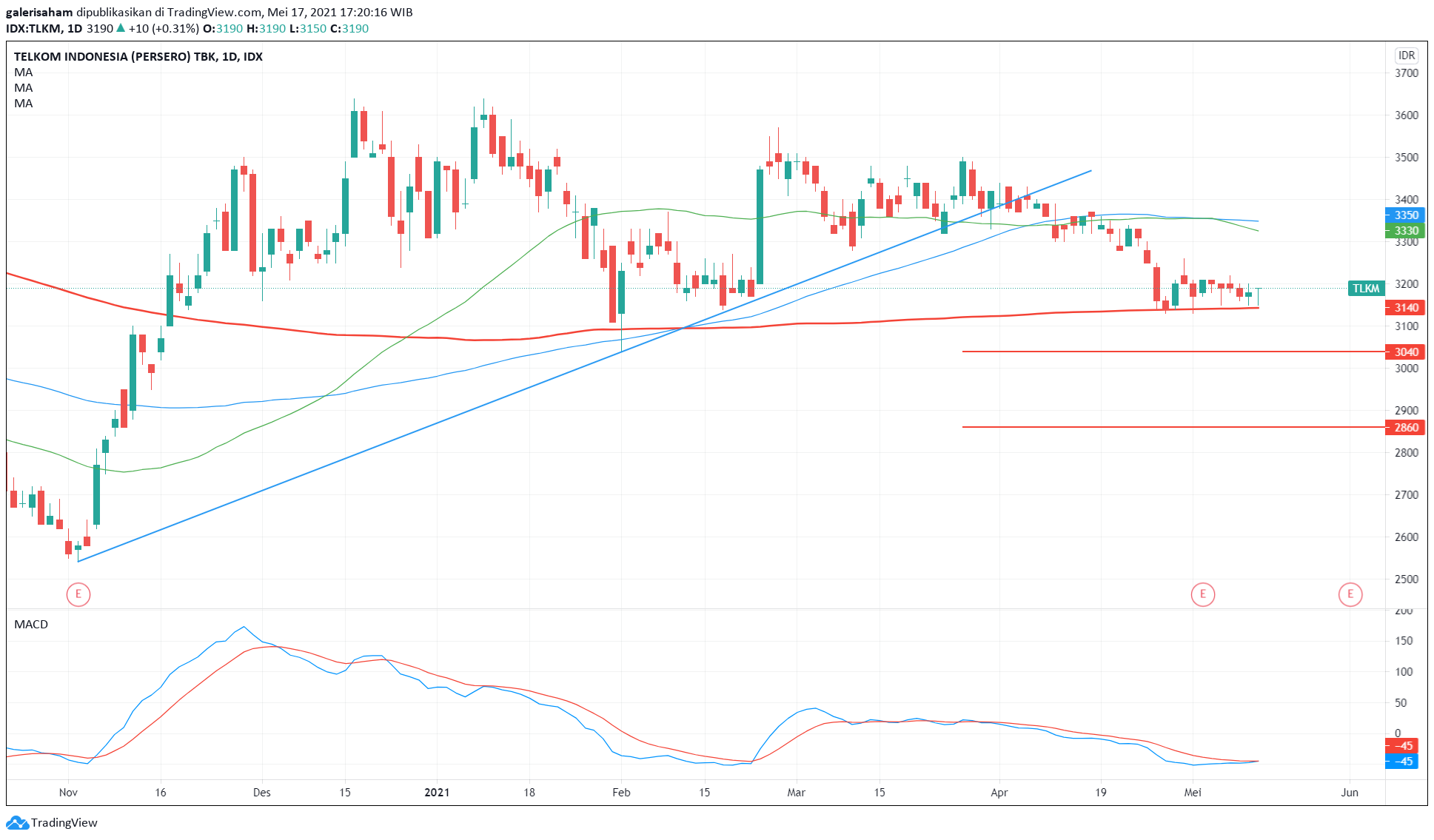Click the green 3330 price label
Screen dimensions: 1434x840
(1406, 231)
